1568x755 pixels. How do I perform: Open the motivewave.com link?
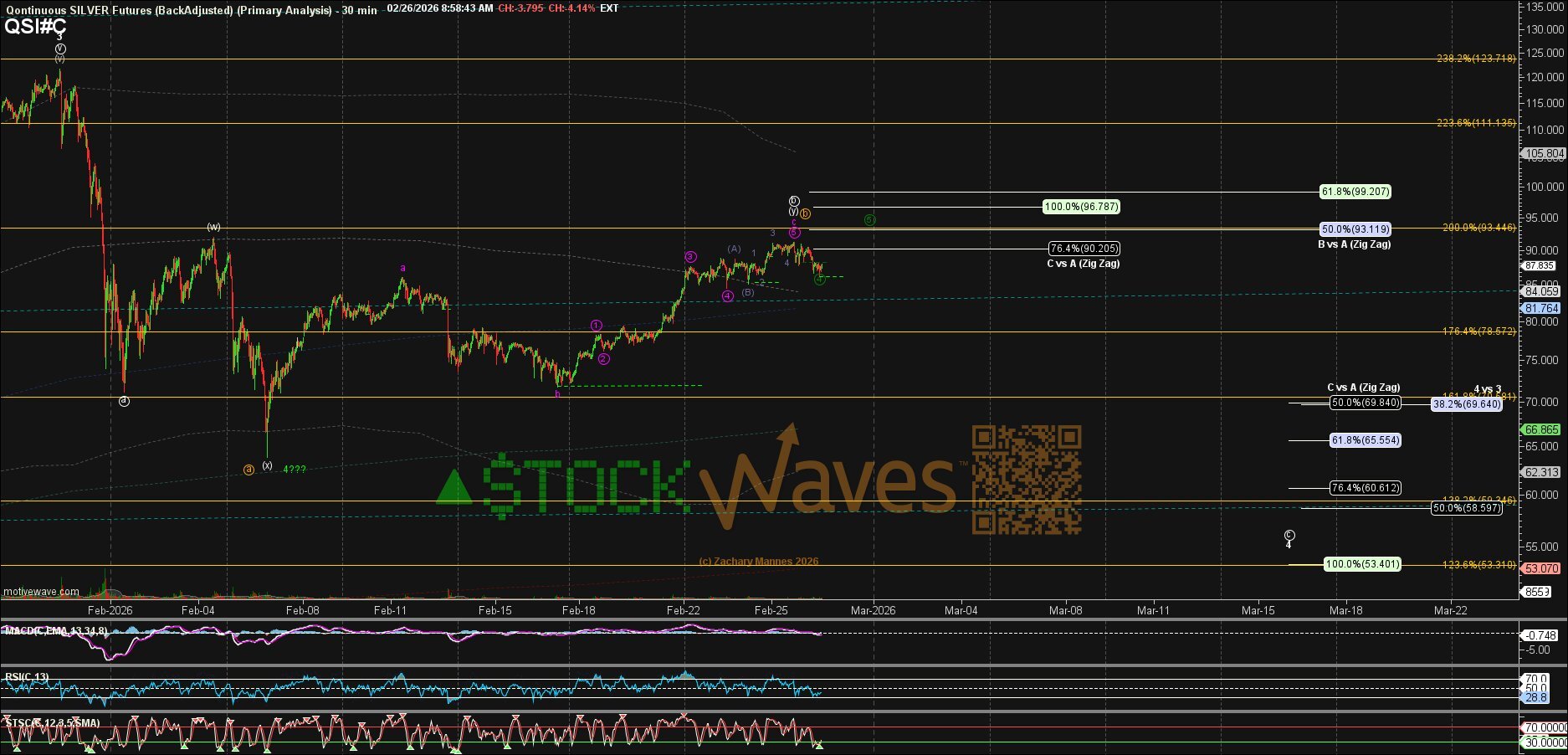click(41, 592)
